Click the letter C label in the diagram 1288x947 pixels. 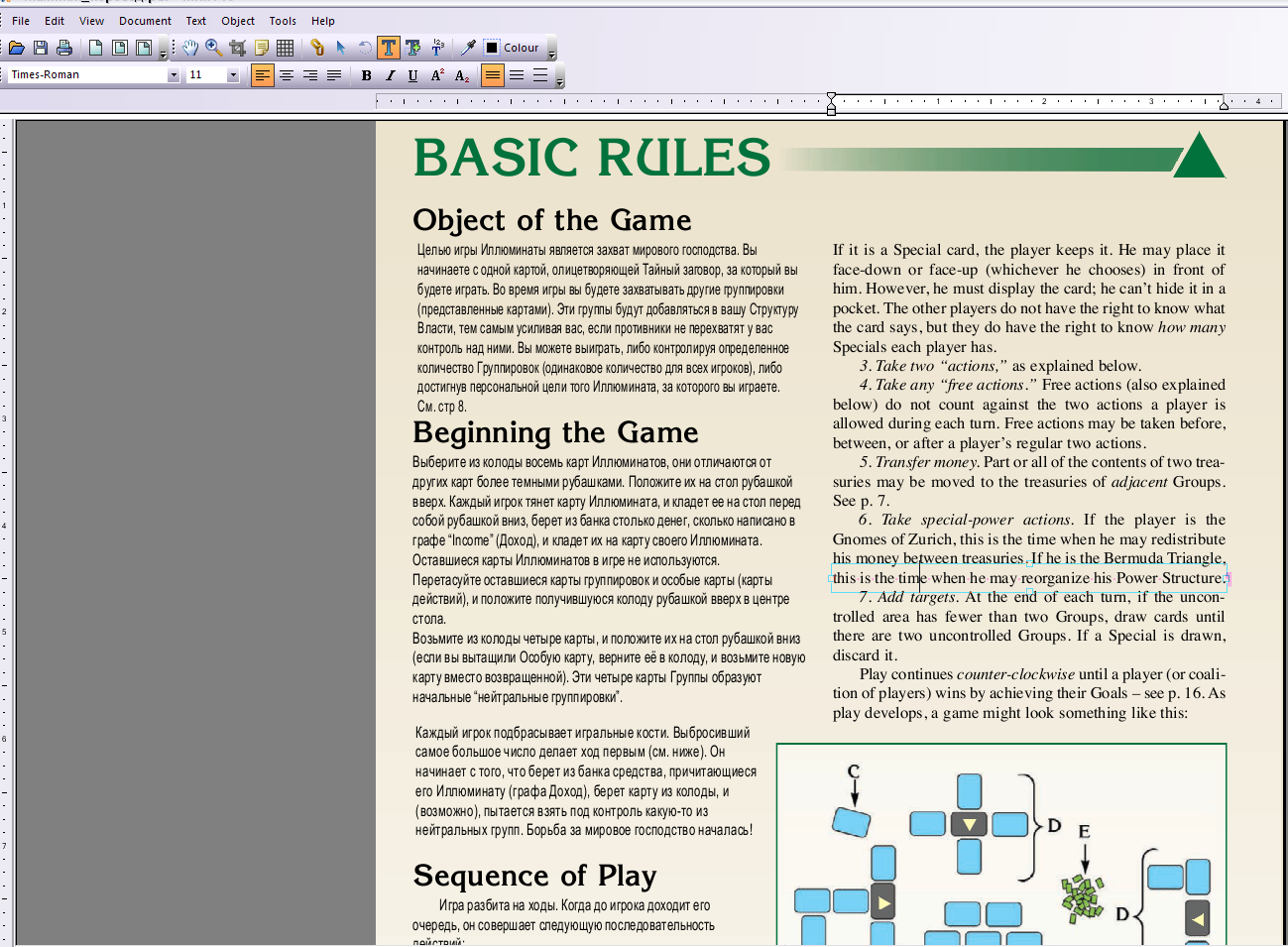(854, 771)
